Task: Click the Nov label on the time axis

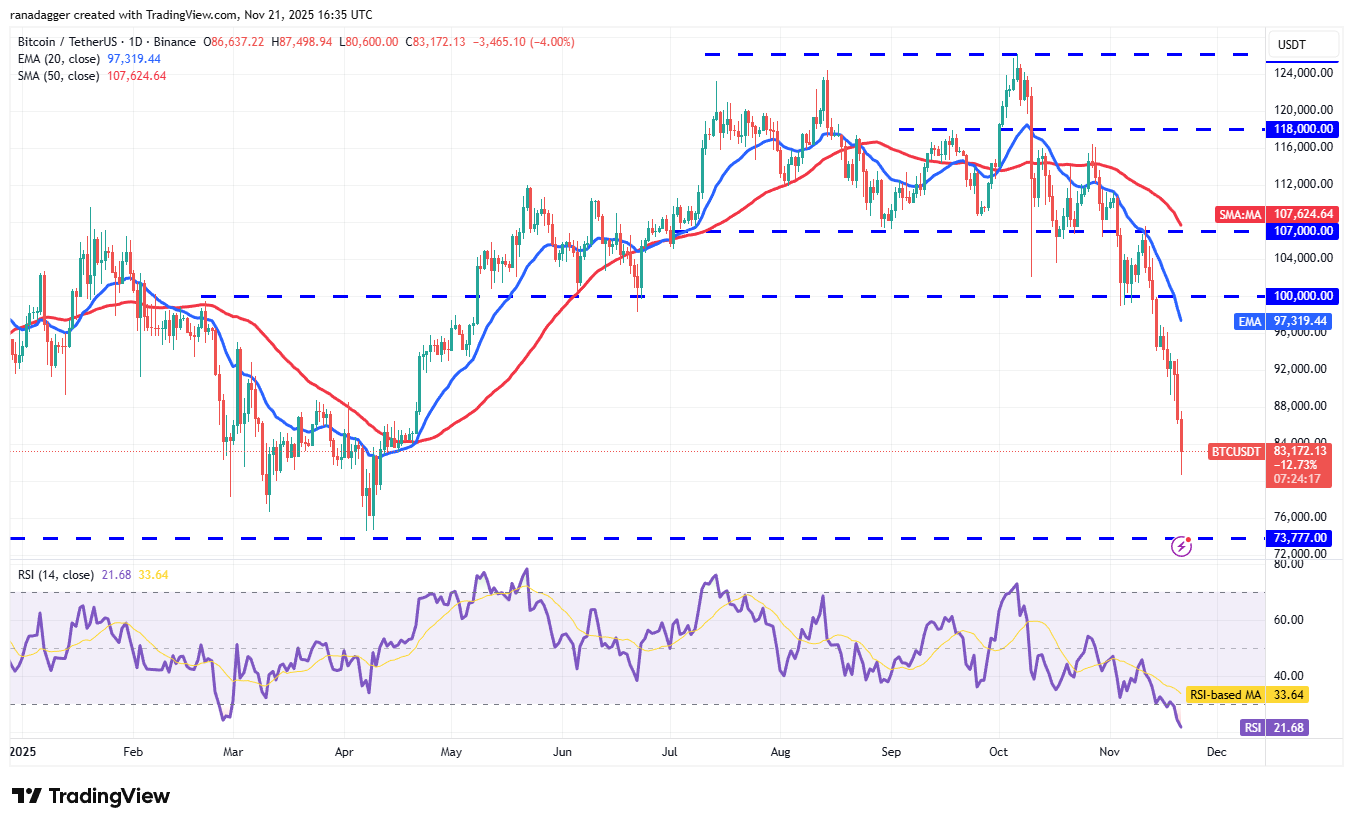Action: tap(1110, 751)
